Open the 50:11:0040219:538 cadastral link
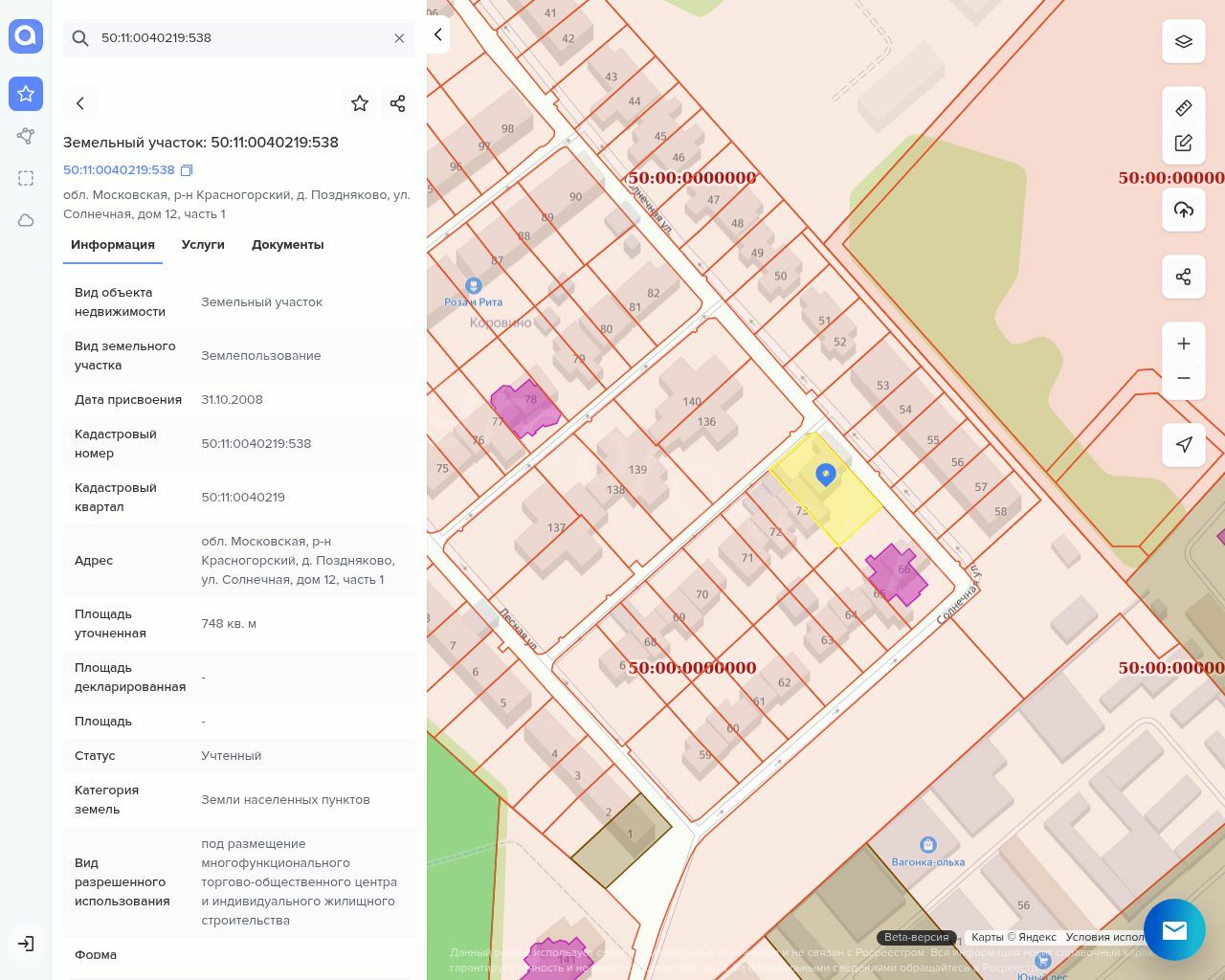1225x980 pixels. coord(119,170)
